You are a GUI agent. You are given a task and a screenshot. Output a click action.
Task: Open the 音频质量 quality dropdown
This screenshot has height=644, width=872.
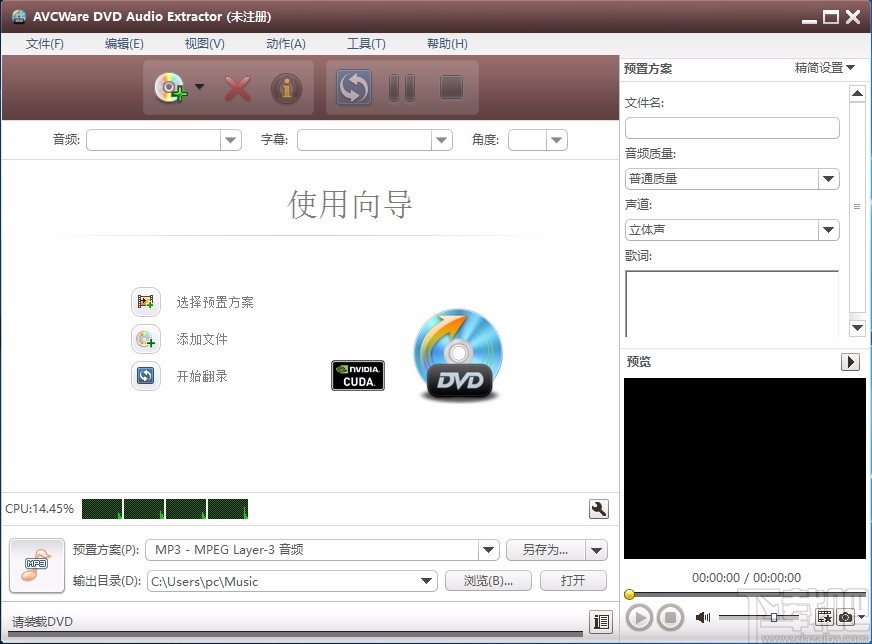[828, 178]
